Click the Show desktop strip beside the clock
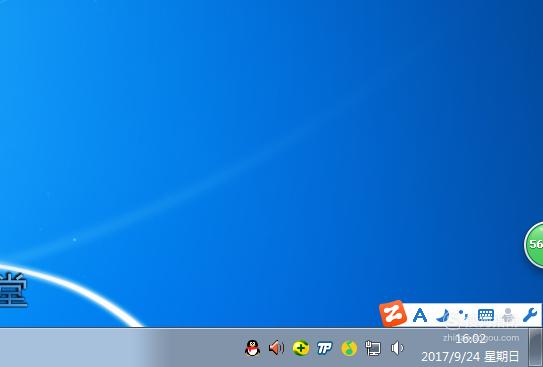 (535, 347)
